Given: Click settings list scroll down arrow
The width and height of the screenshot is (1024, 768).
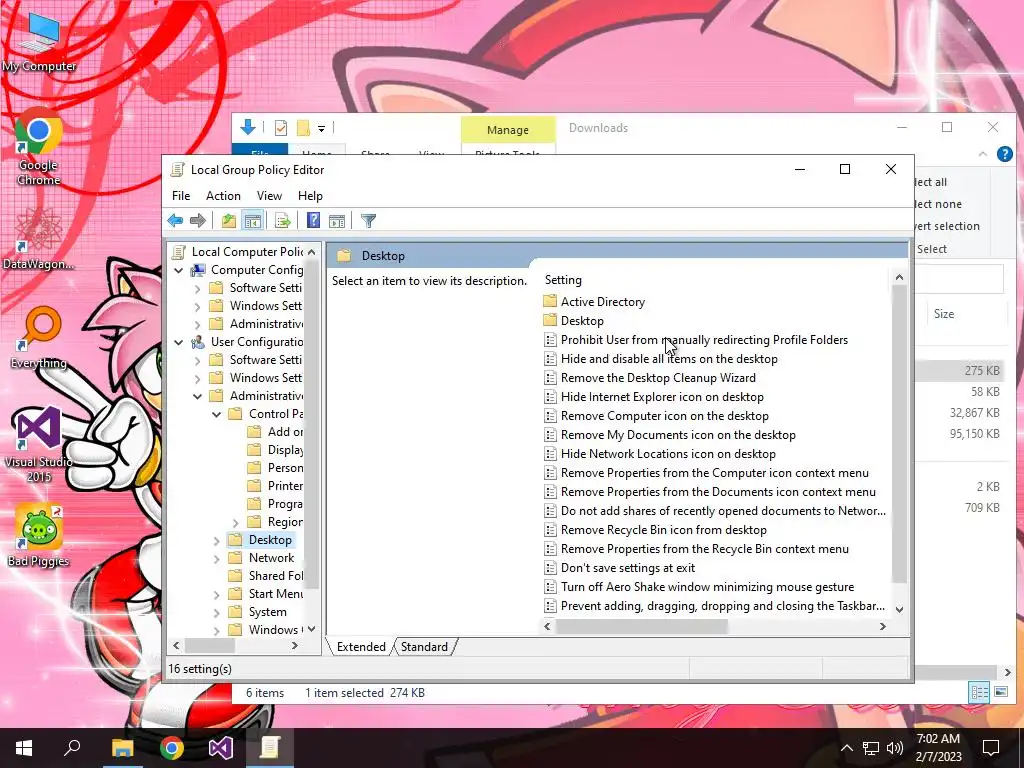Looking at the screenshot, I should click(899, 609).
